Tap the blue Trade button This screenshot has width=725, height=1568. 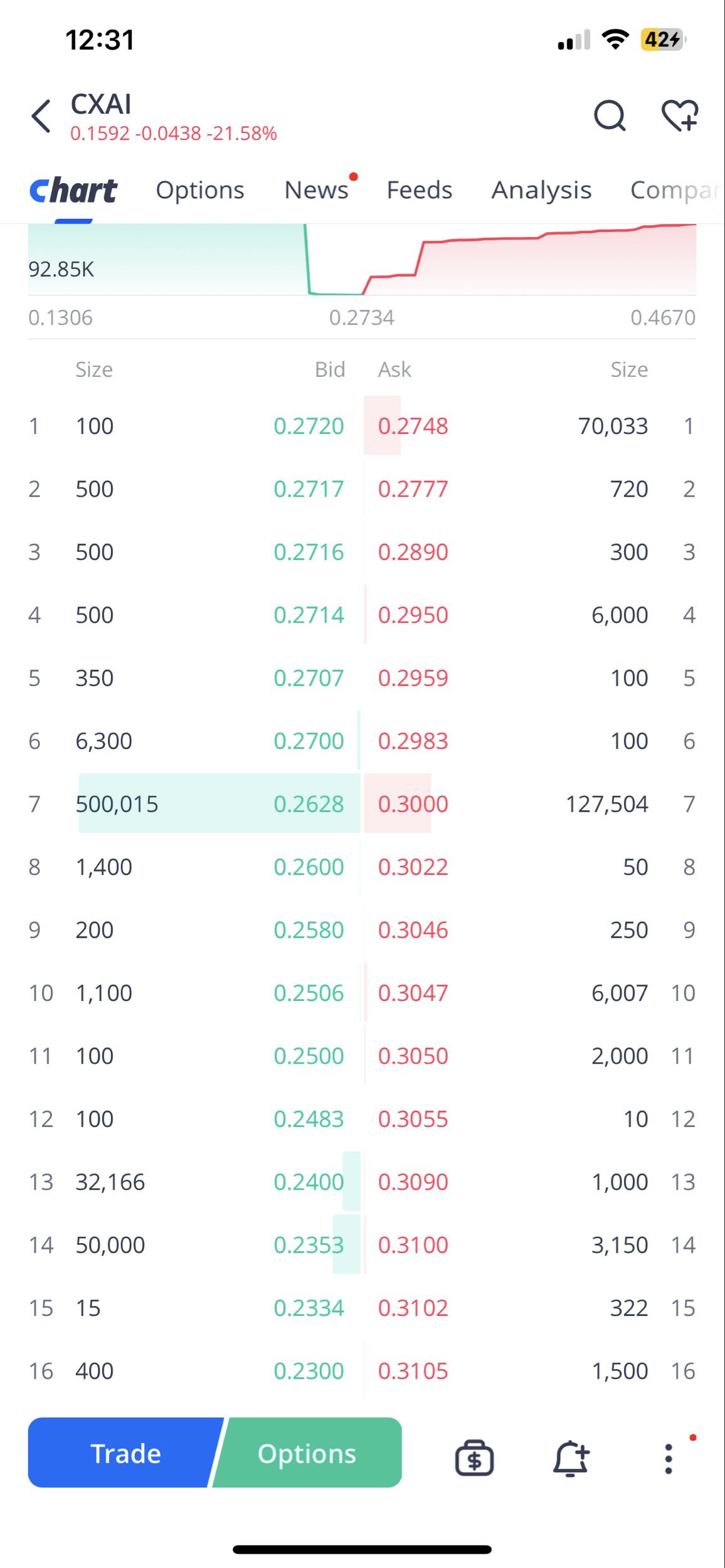(125, 1453)
